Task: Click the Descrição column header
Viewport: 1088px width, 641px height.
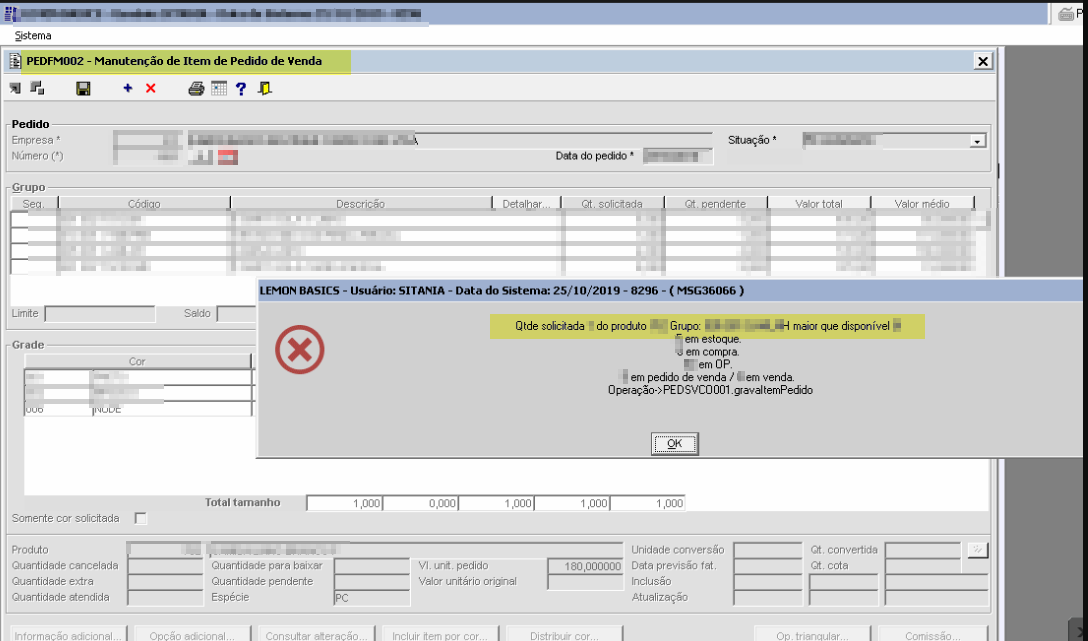Action: (360, 203)
